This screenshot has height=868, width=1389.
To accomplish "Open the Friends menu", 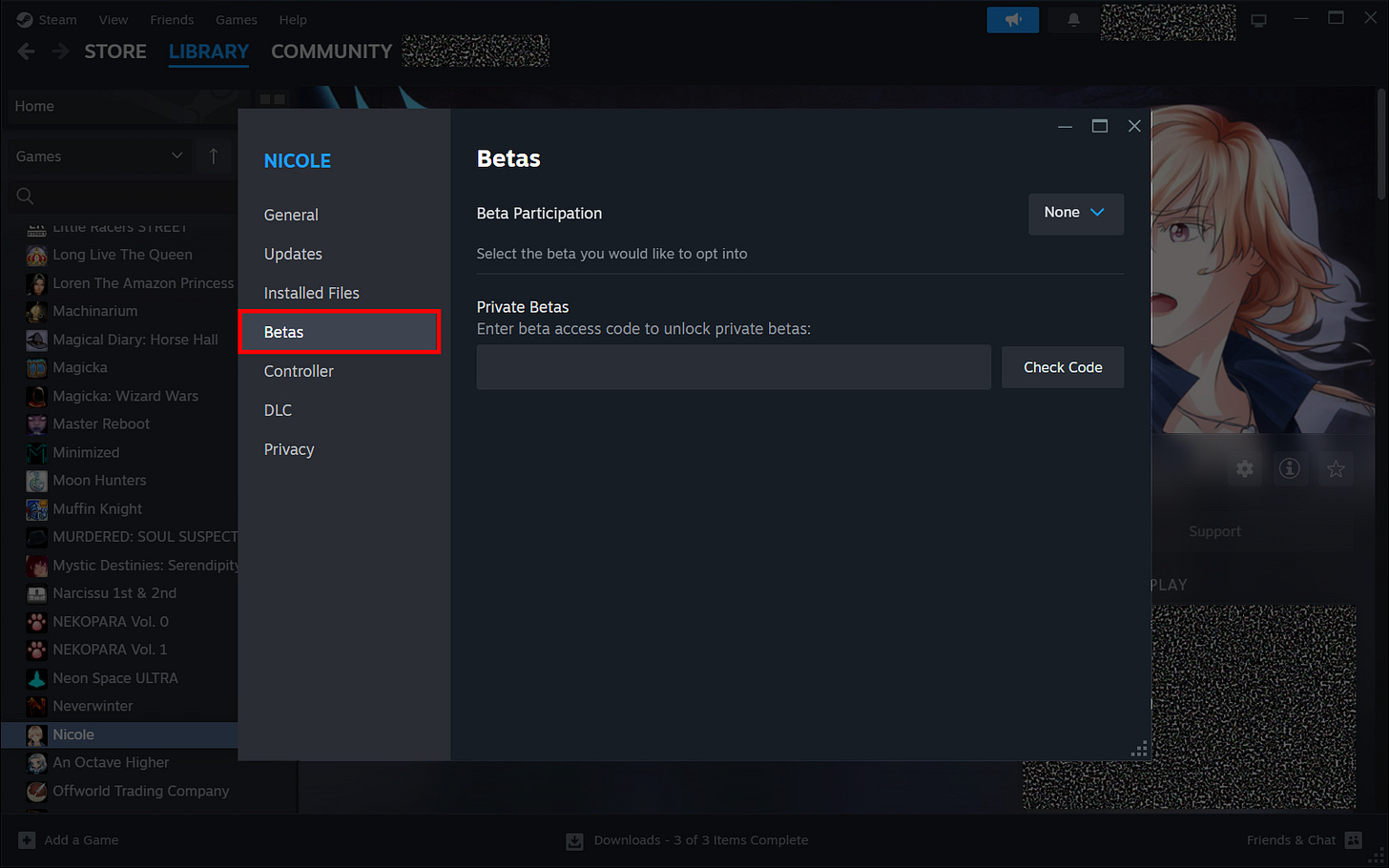I will point(172,20).
